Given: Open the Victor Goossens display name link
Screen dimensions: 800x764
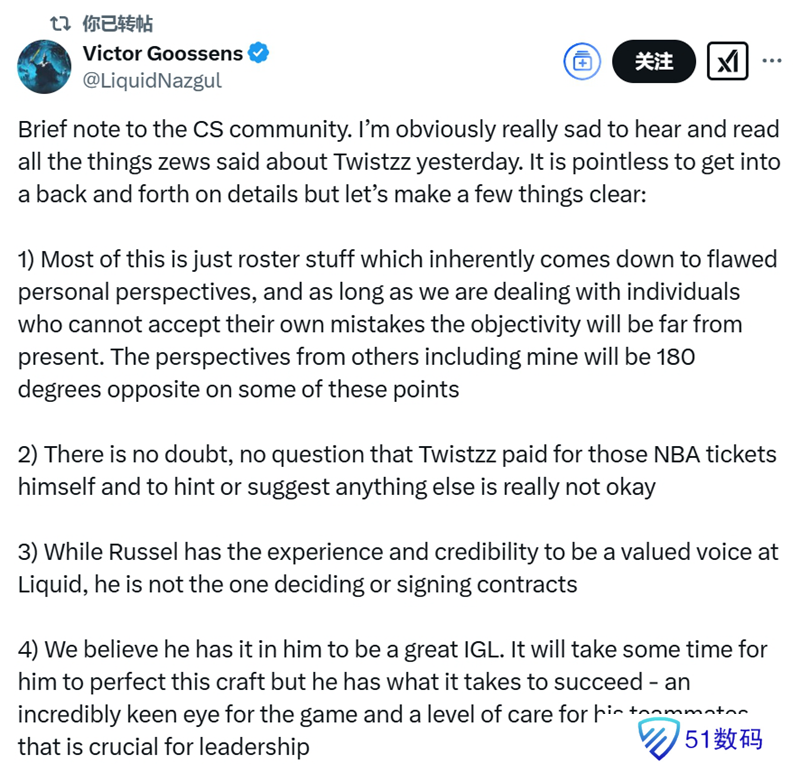Looking at the screenshot, I should pos(161,54).
